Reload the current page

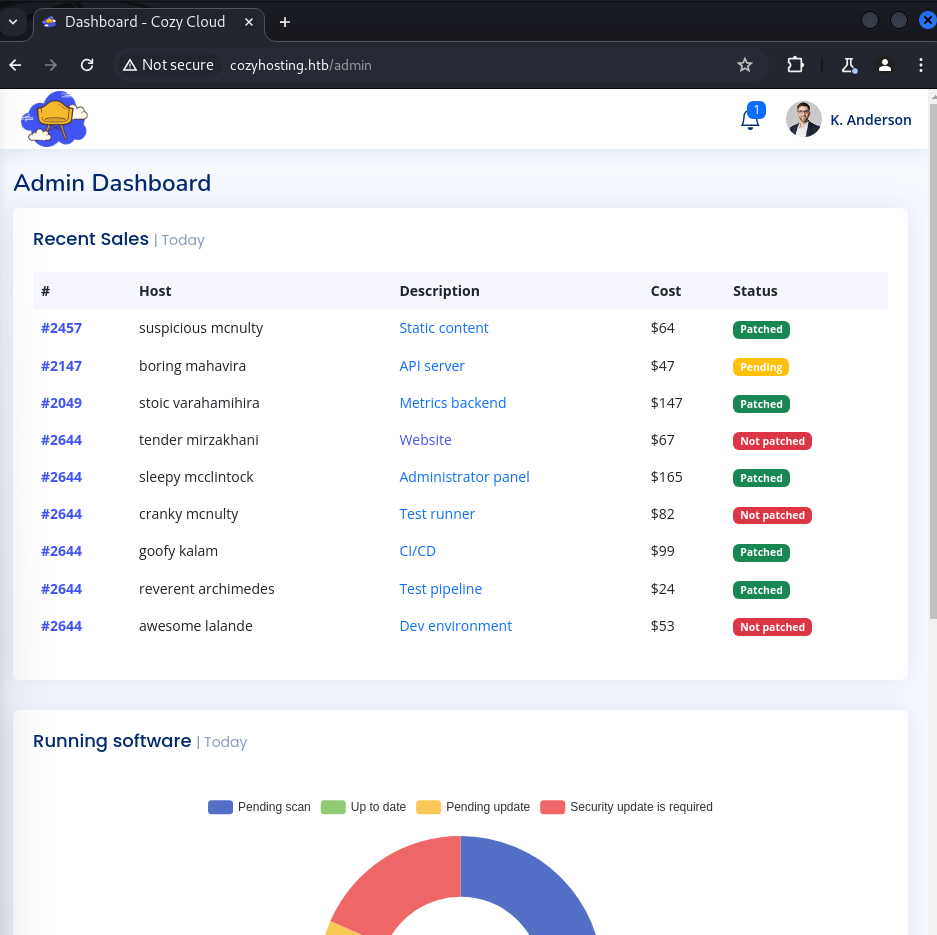(87, 65)
